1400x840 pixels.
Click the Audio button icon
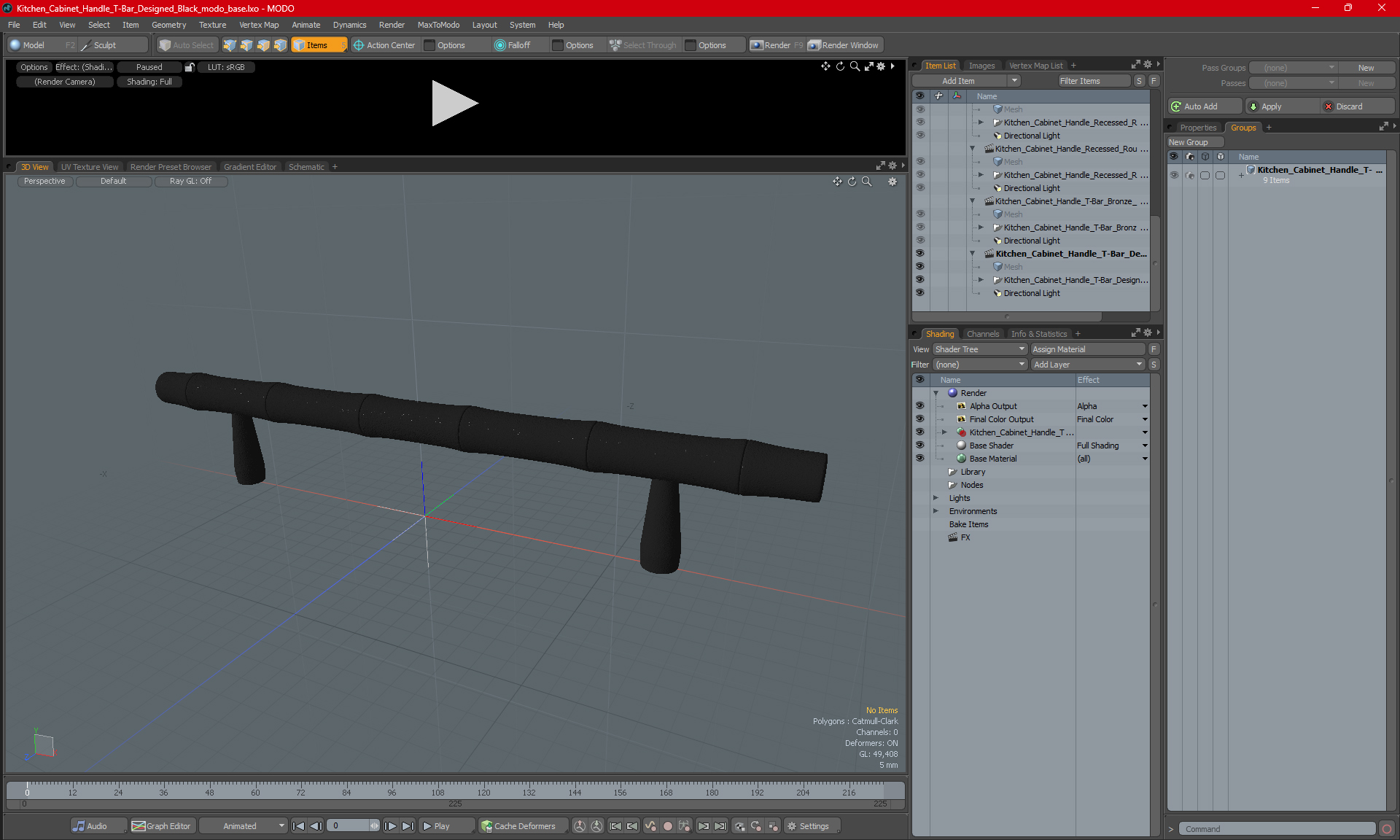click(79, 826)
